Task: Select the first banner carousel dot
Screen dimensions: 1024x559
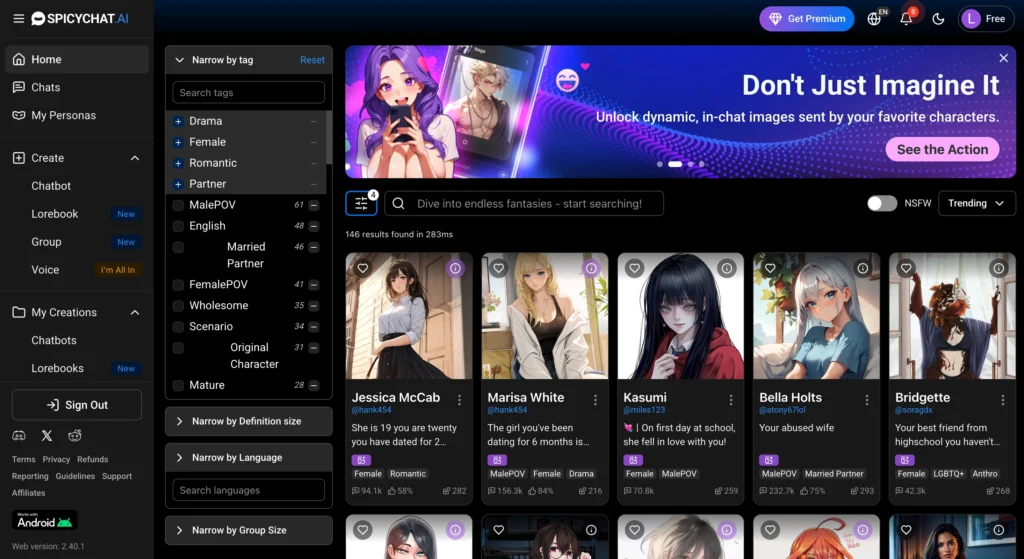Action: 660,164
